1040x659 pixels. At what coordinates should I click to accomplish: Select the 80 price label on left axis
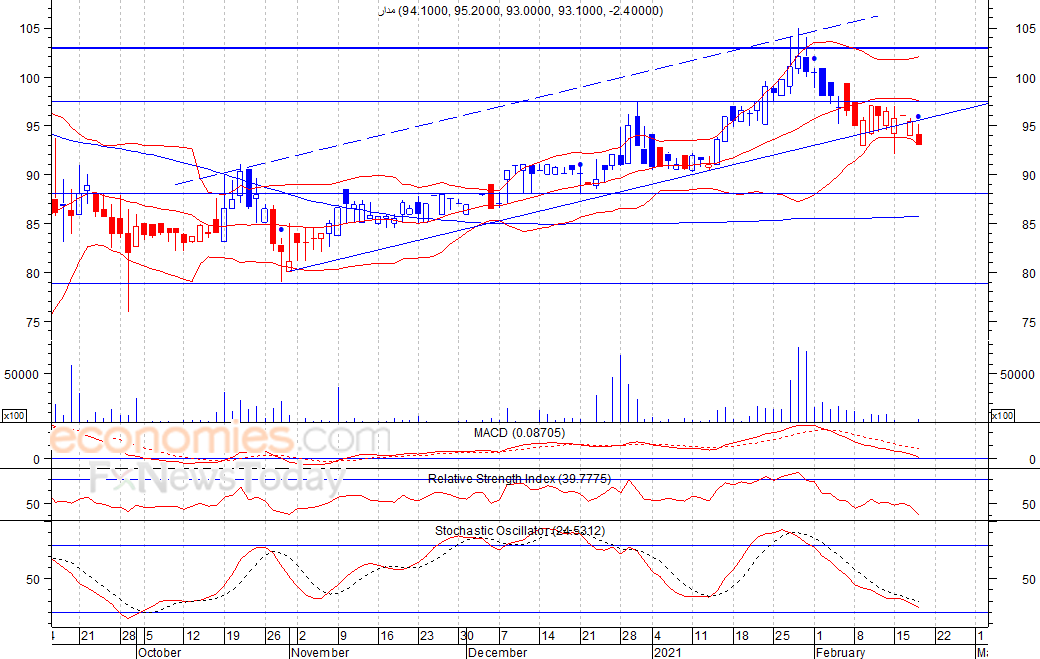point(33,274)
